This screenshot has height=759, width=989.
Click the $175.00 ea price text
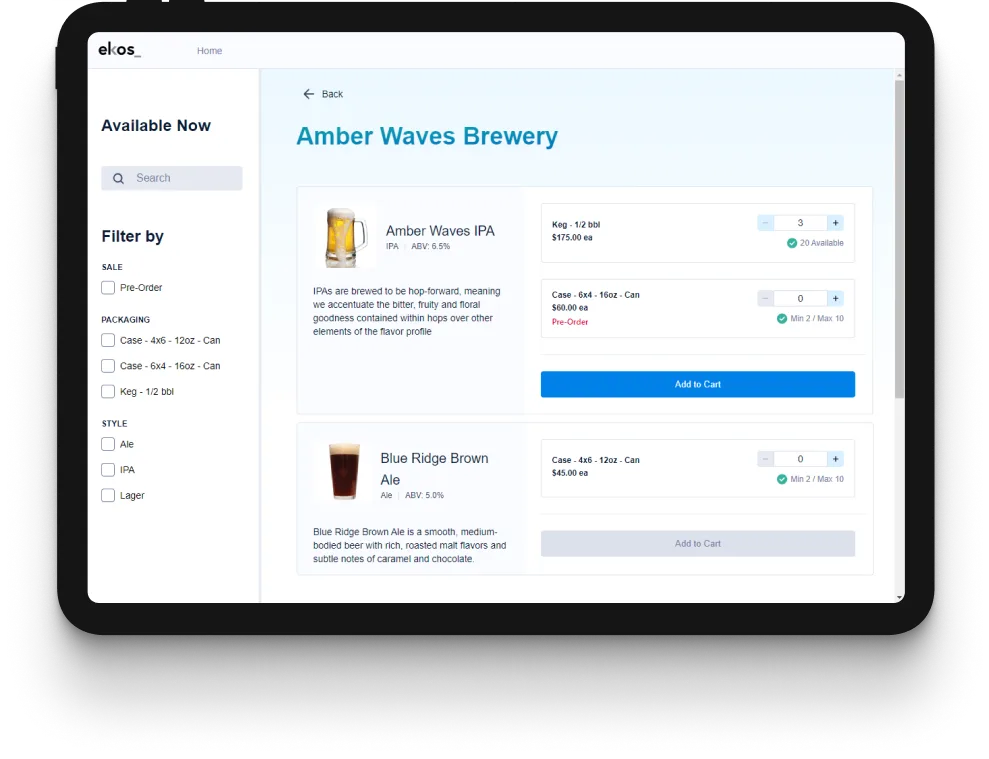pos(572,238)
